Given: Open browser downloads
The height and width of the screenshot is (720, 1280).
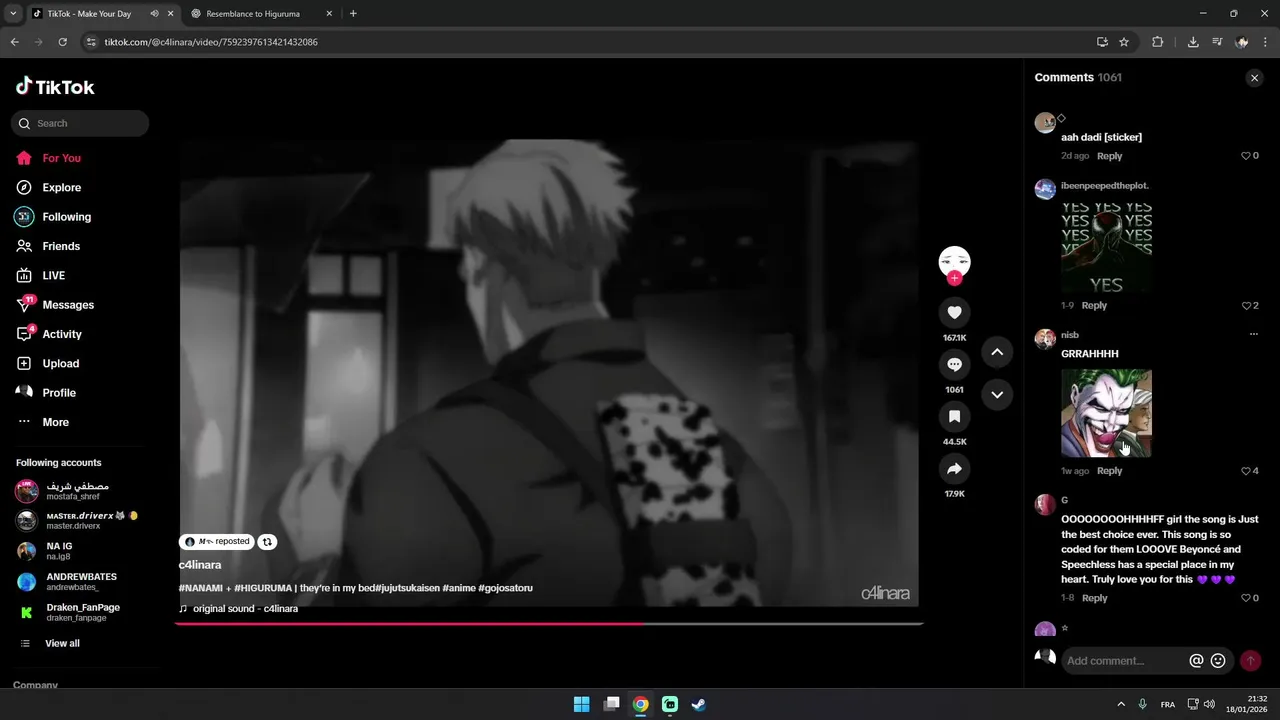Looking at the screenshot, I should (1193, 42).
